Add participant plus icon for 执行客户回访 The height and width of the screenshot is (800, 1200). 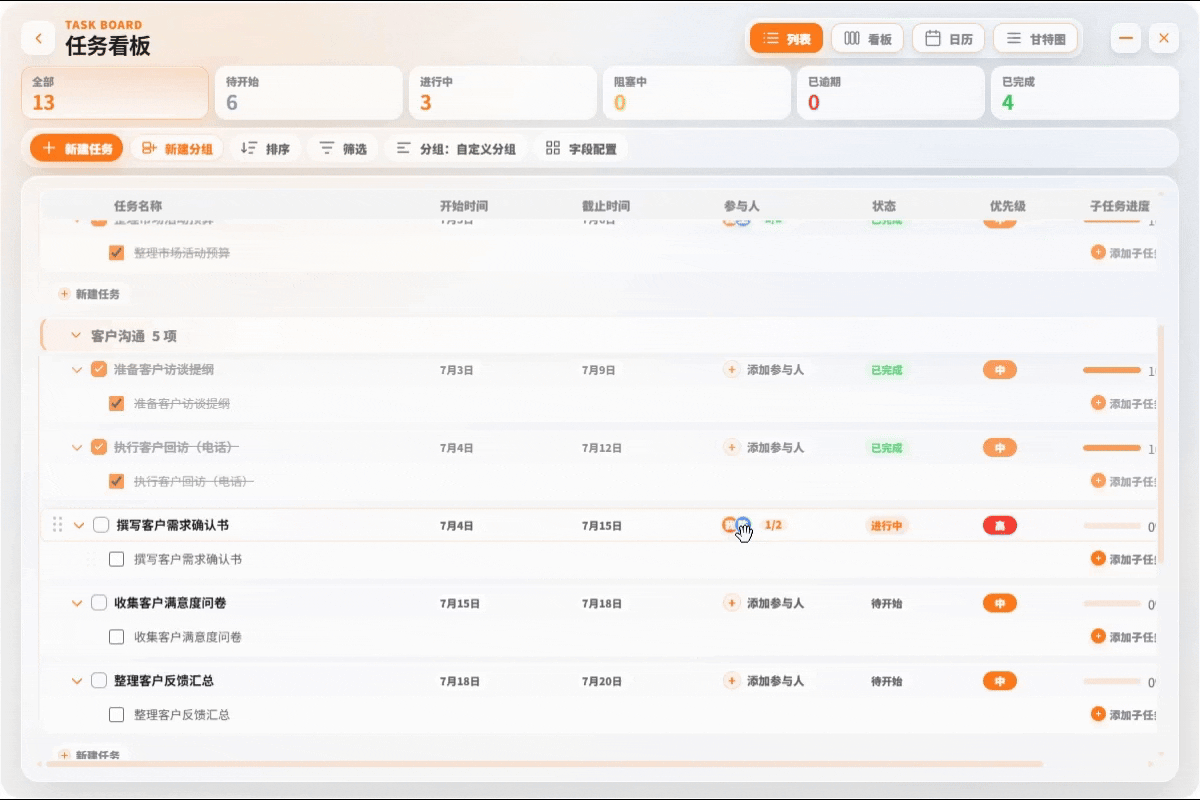coord(732,448)
